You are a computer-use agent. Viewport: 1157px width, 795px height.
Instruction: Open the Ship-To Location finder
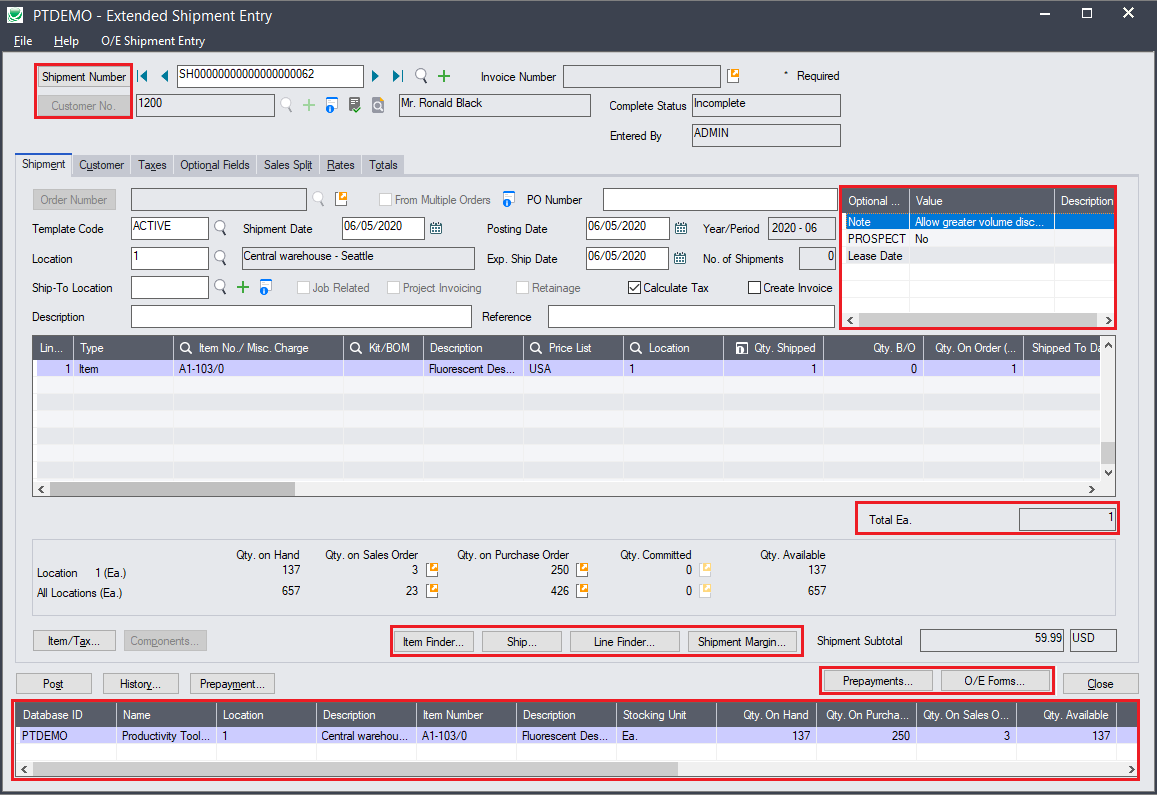(x=220, y=287)
